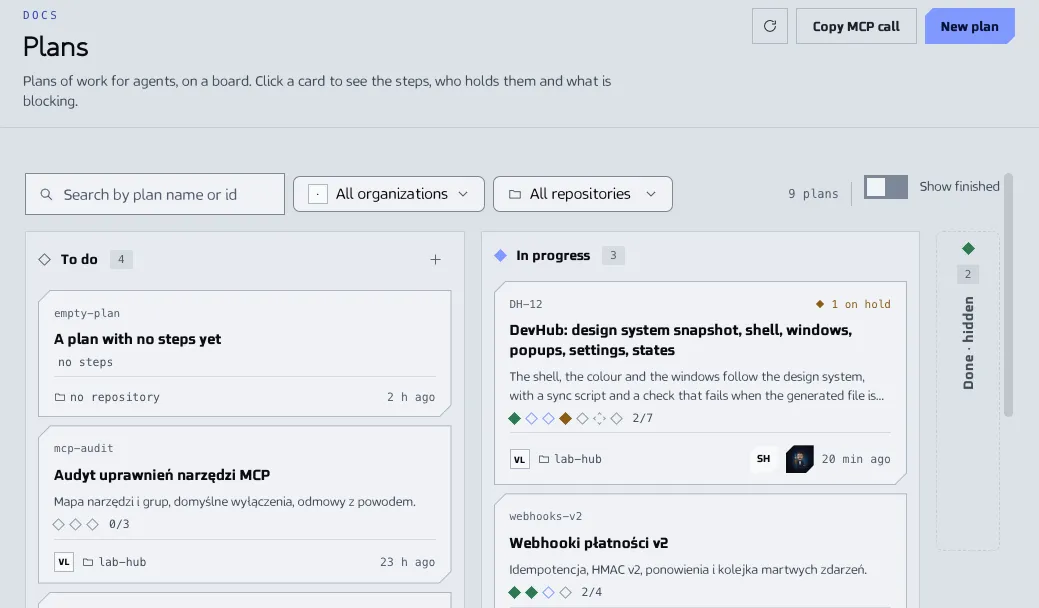This screenshot has width=1039, height=608.
Task: Click the green Done diamond icon
Action: pos(968,248)
